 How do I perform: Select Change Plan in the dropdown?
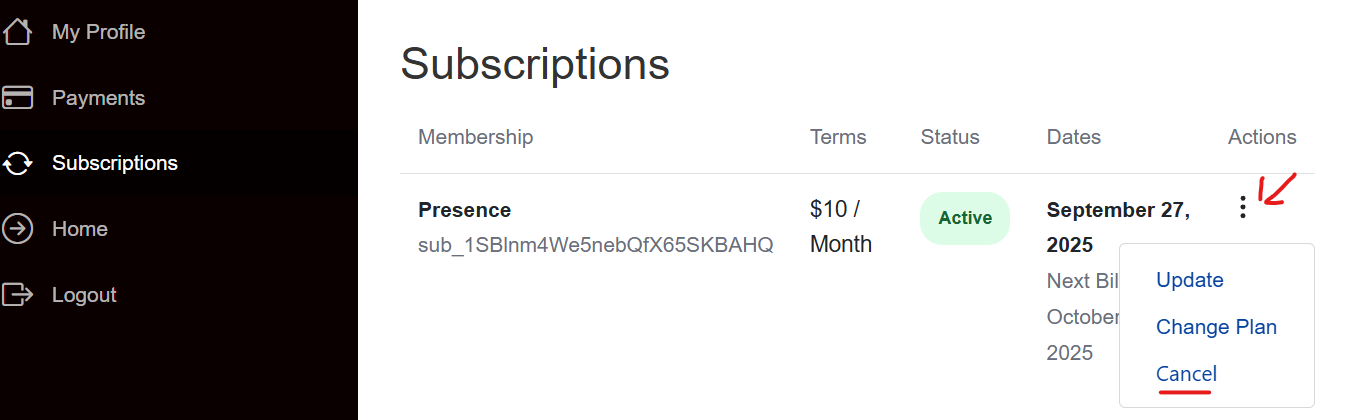(x=1216, y=327)
